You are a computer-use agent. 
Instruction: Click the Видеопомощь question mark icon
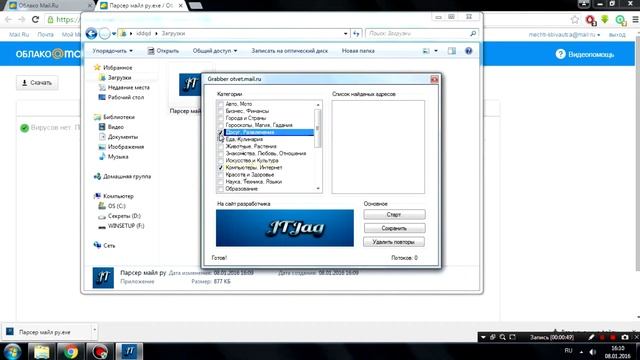[560, 54]
